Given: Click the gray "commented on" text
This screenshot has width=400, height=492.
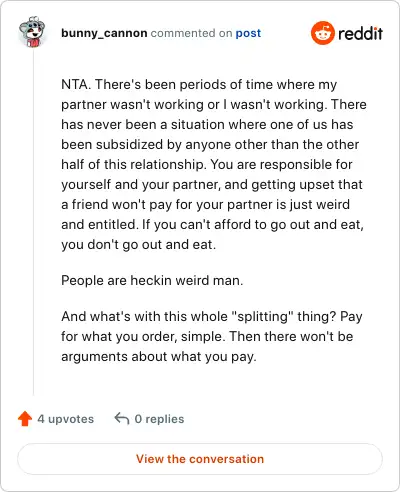Looking at the screenshot, I should click(x=191, y=33).
